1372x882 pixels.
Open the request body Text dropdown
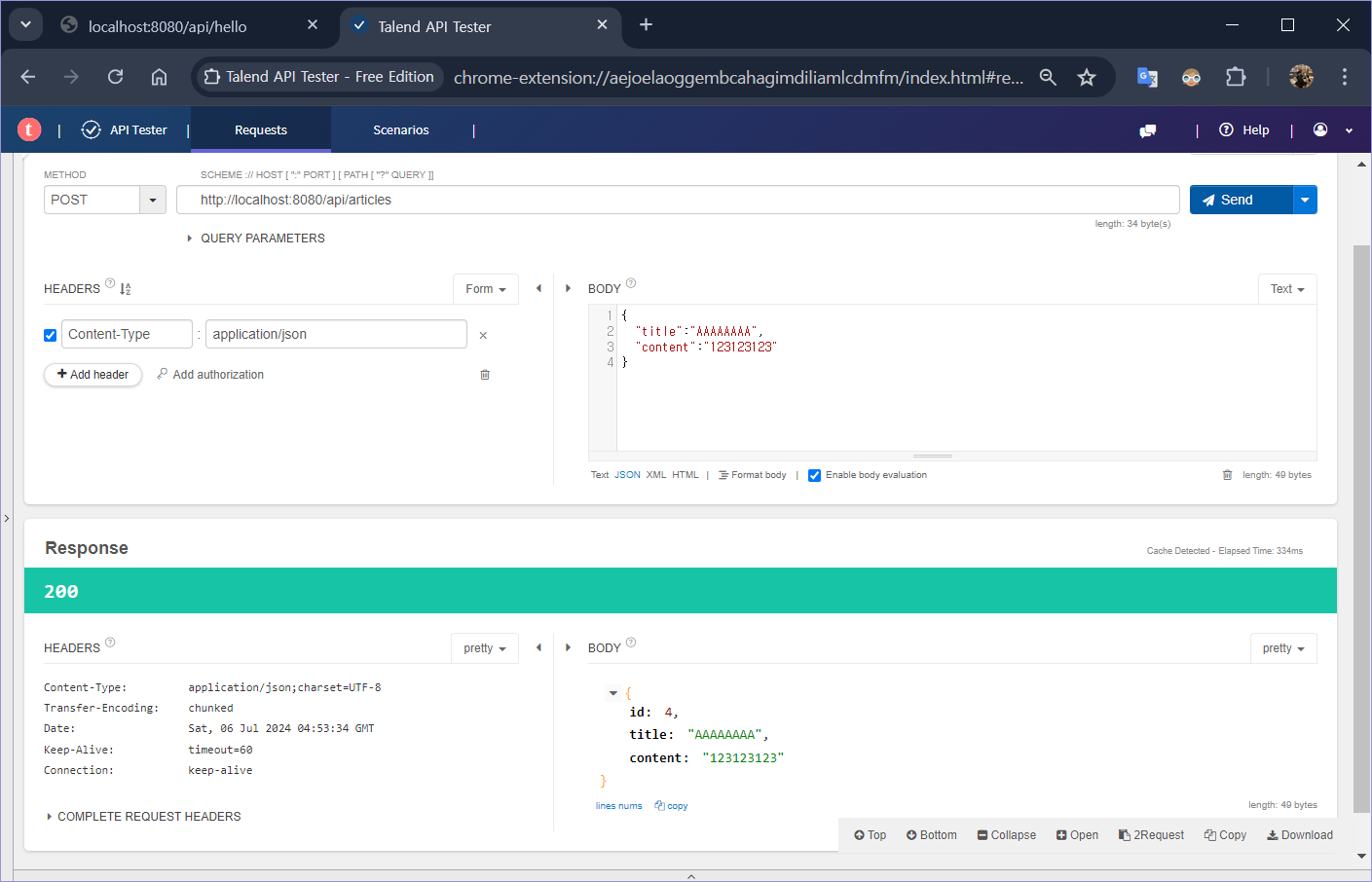click(x=1287, y=289)
